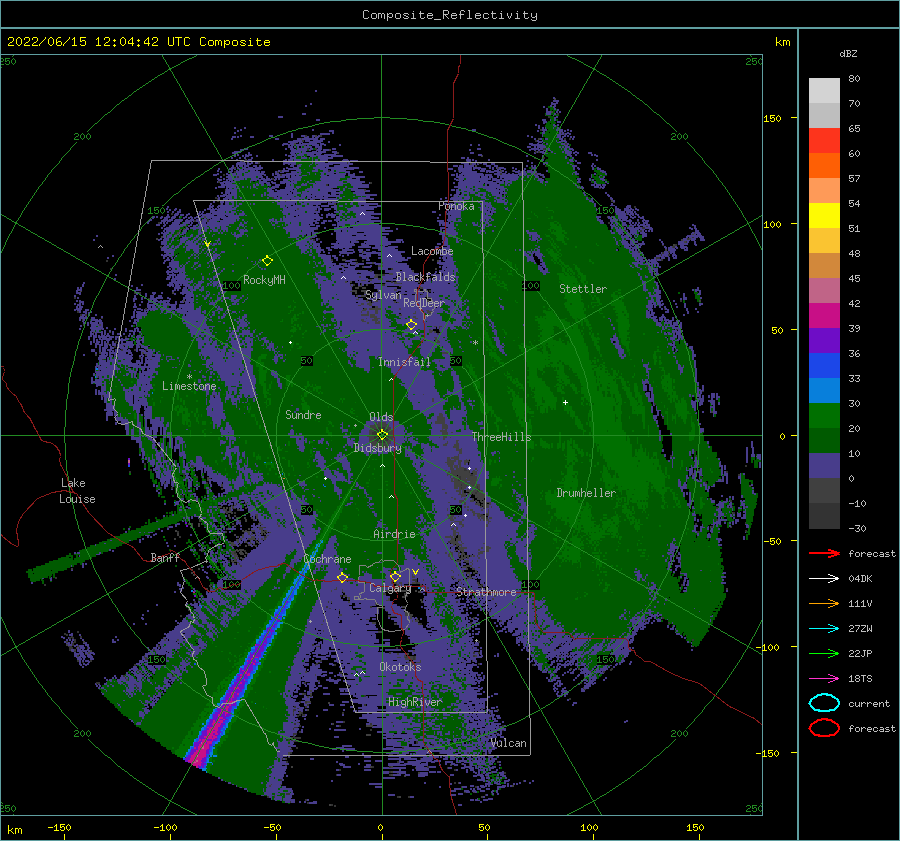Select the Lake Louise label
The width and height of the screenshot is (900, 841).
point(78,491)
